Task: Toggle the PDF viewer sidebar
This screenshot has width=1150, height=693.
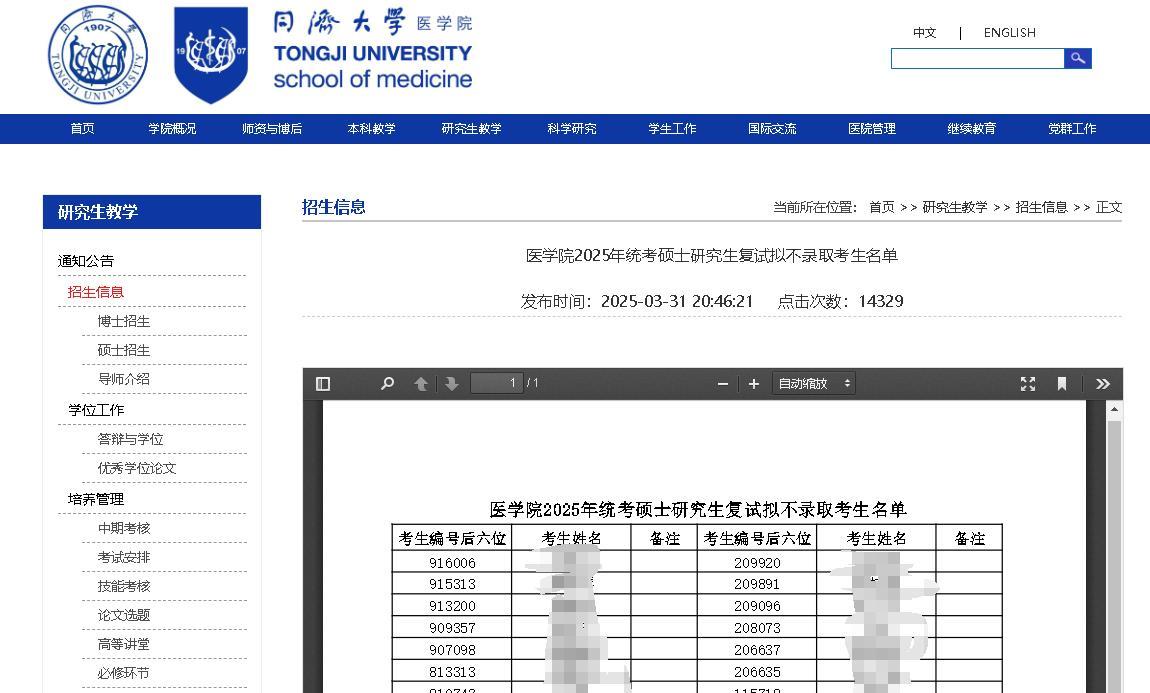Action: point(323,384)
